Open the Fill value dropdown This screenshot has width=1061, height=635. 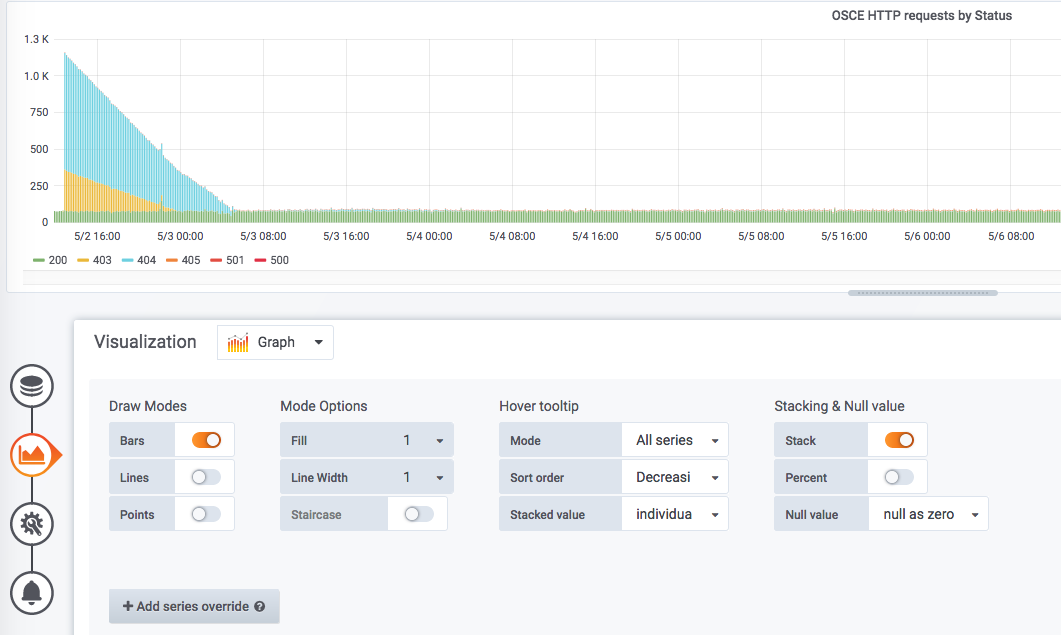[x=420, y=440]
